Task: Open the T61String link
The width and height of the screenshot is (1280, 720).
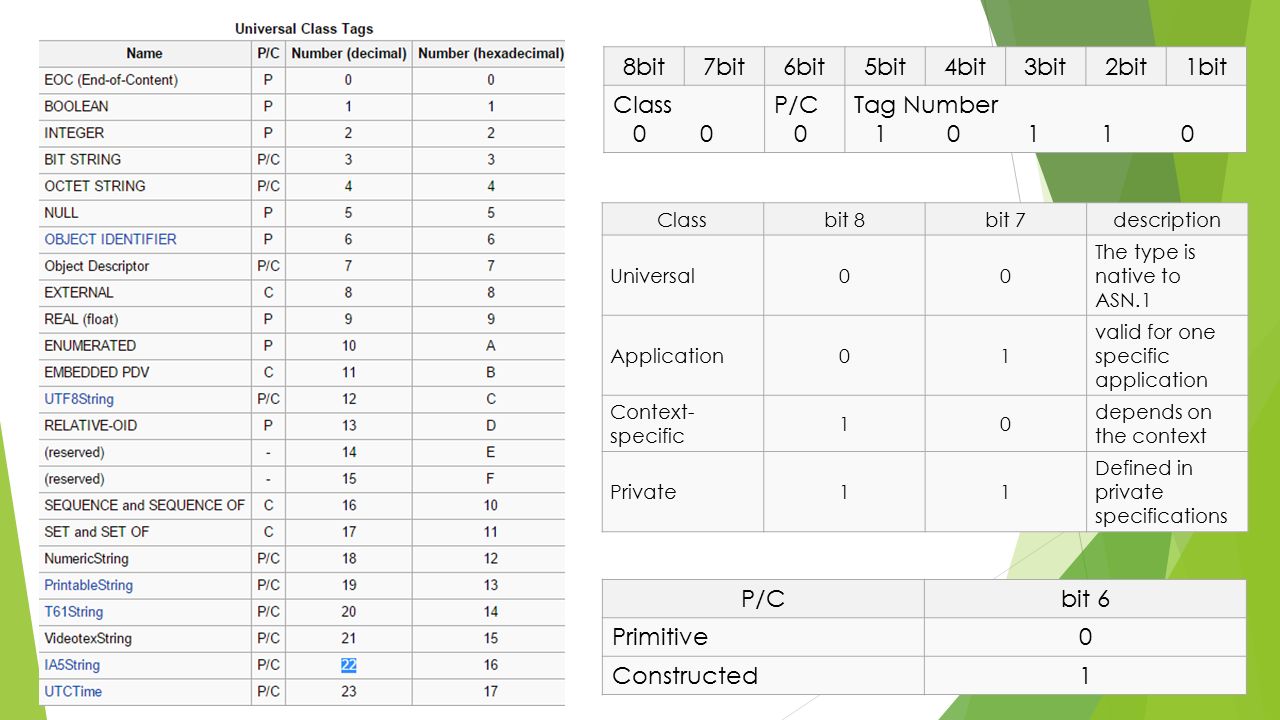Action: [x=73, y=612]
